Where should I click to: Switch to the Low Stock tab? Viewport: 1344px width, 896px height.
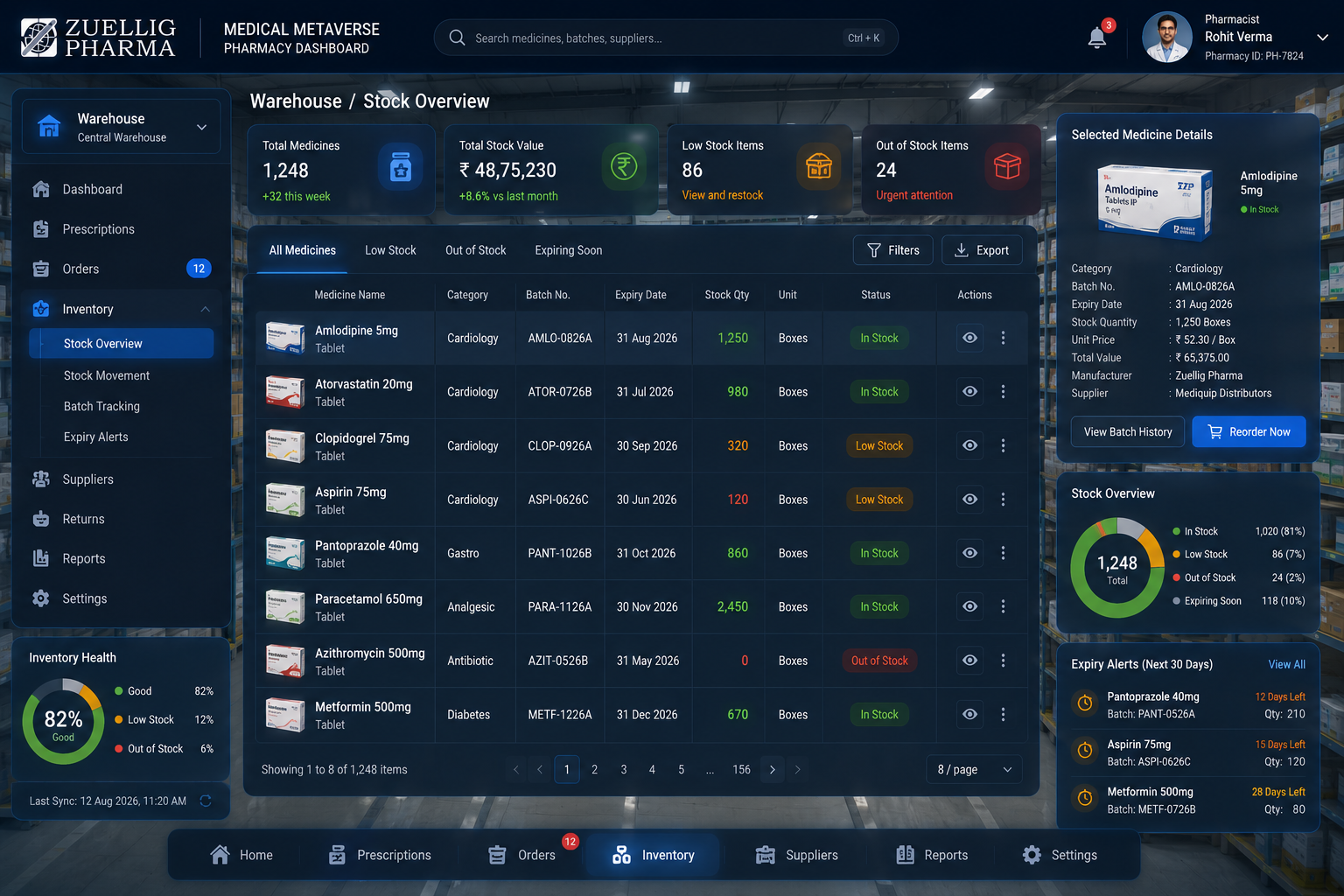pos(390,250)
